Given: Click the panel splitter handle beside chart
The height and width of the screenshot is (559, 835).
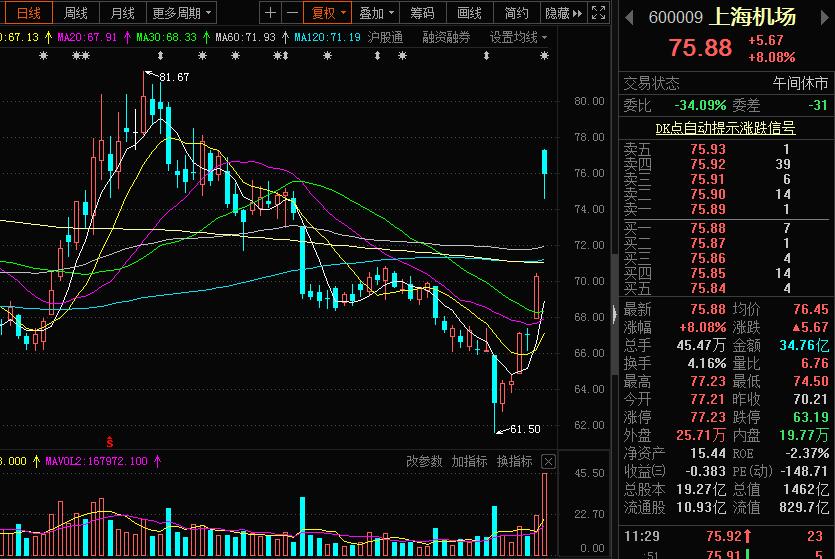Looking at the screenshot, I should click(x=614, y=313).
